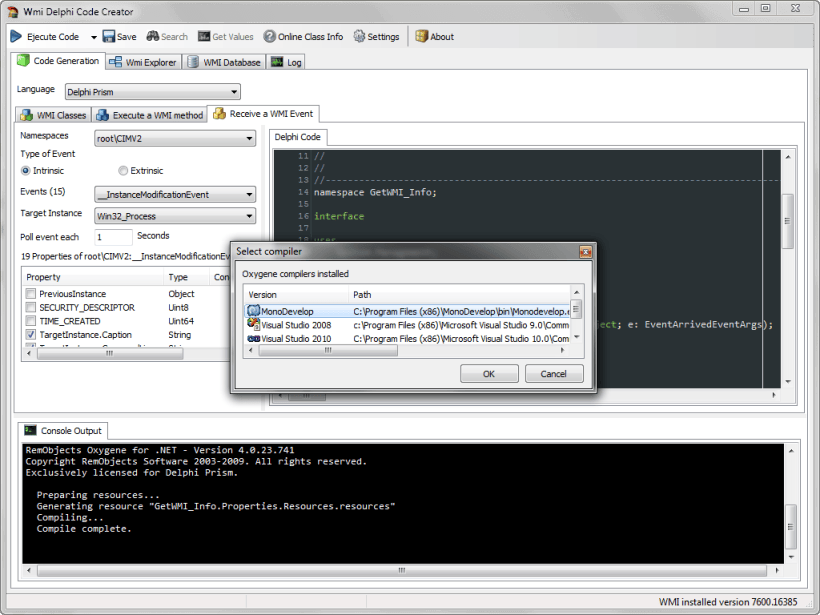Click the Log tab icon

click(277, 62)
